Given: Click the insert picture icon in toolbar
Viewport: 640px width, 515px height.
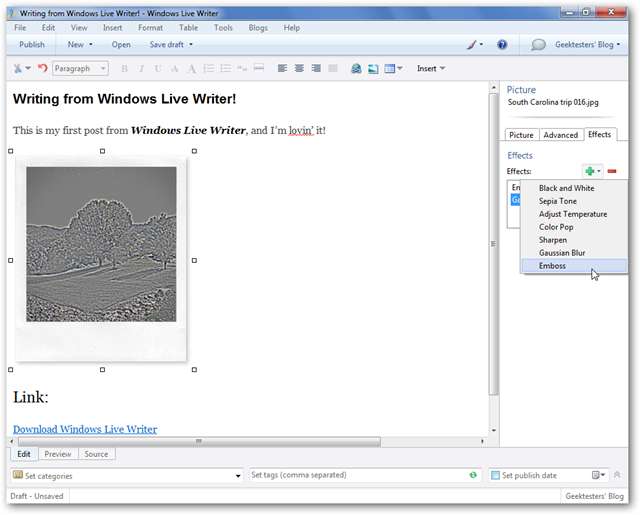Looking at the screenshot, I should coord(374,69).
